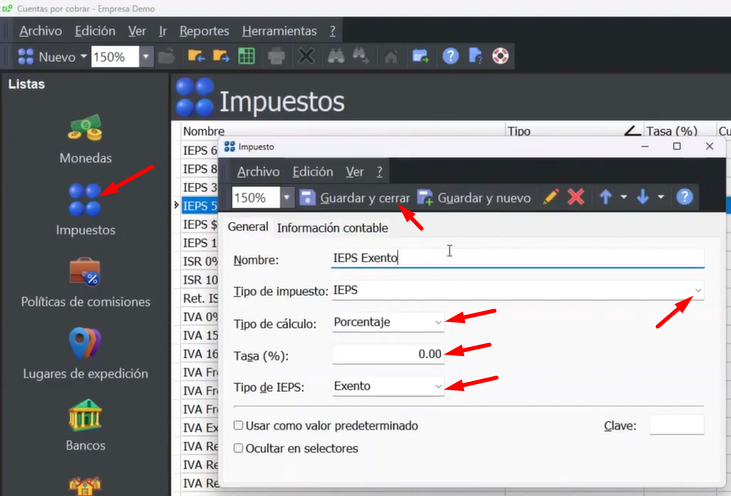731x496 pixels.
Task: Click the blue help icon in dialog toolbar
Action: point(685,197)
